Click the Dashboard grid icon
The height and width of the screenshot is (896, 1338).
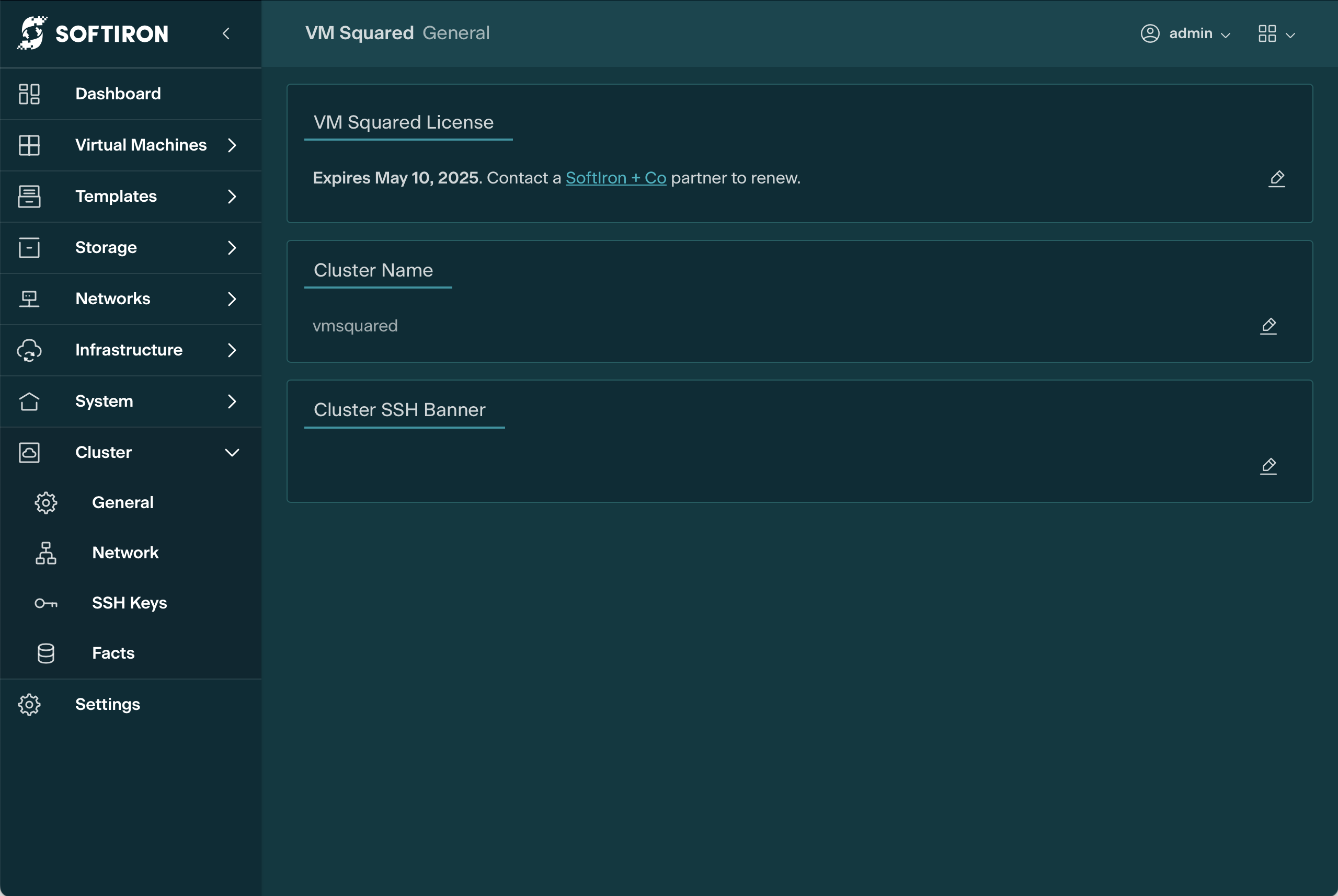(x=29, y=94)
